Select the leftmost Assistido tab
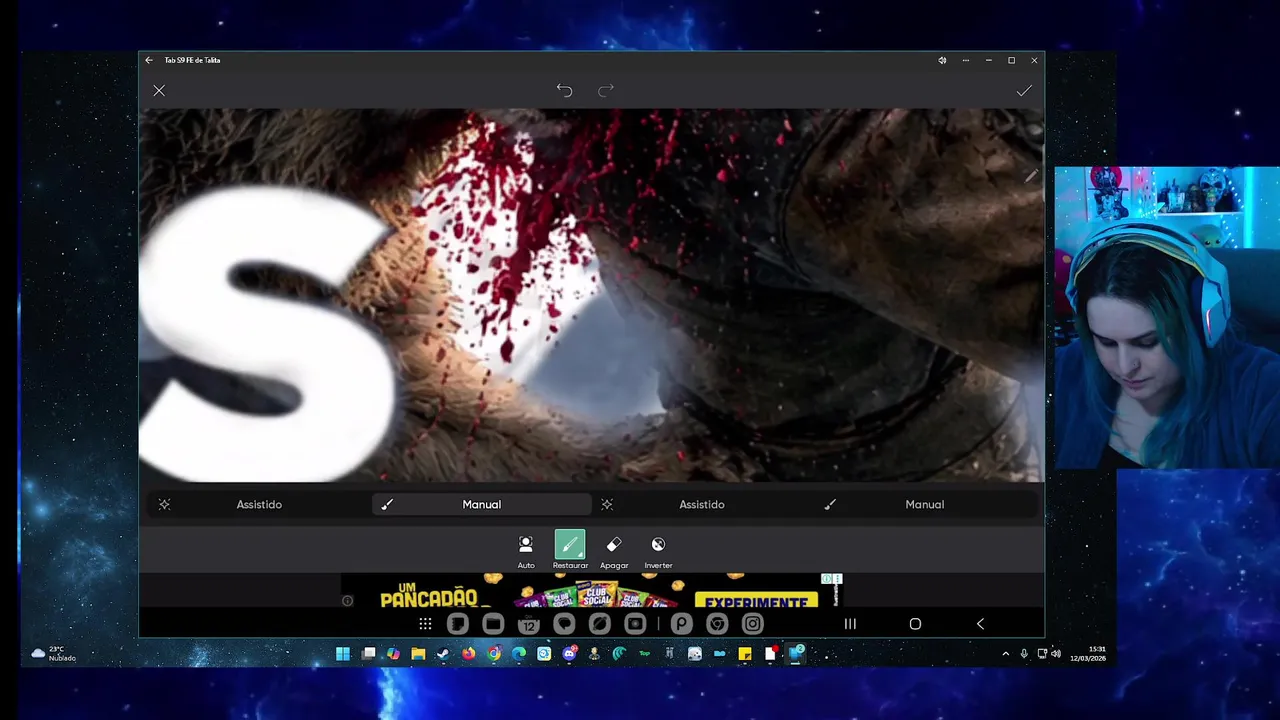The height and width of the screenshot is (720, 1280). [259, 505]
